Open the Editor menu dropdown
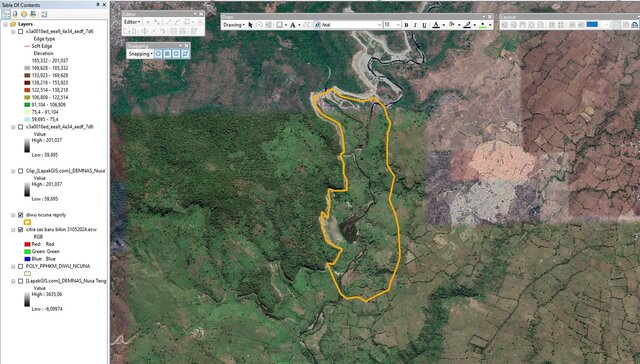 [x=132, y=22]
